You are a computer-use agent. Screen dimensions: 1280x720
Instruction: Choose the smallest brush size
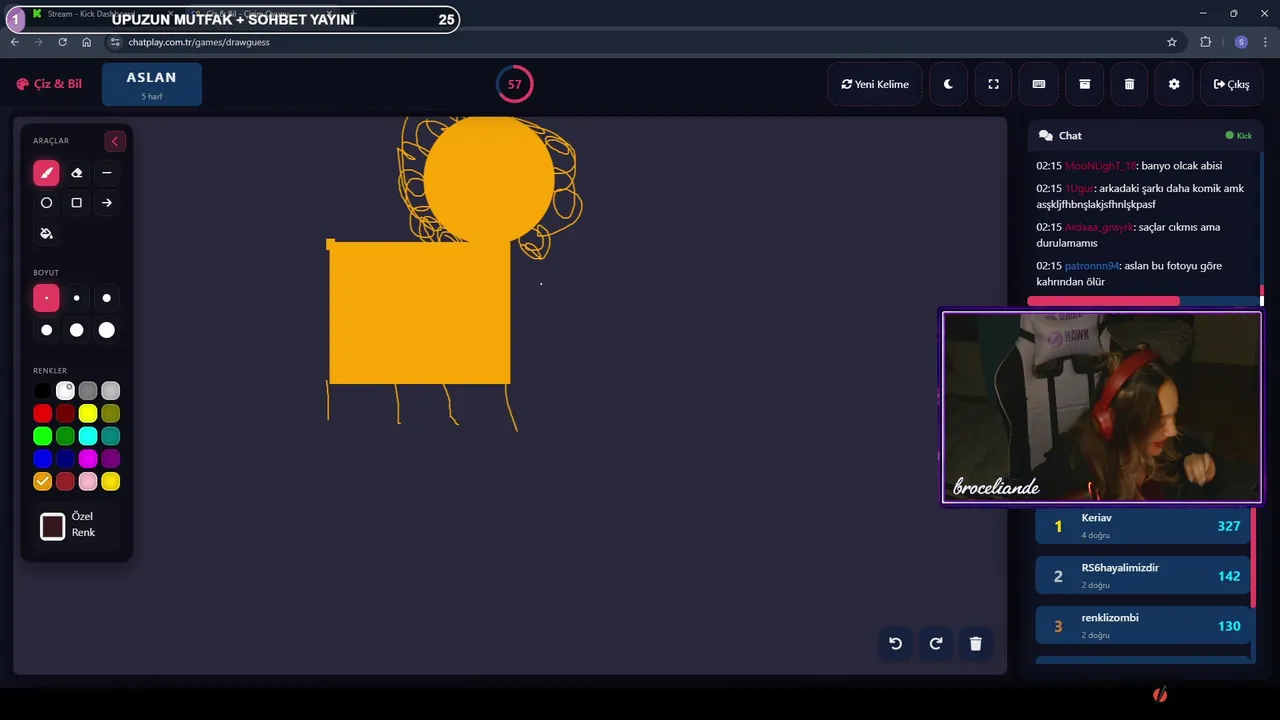pyautogui.click(x=46, y=298)
